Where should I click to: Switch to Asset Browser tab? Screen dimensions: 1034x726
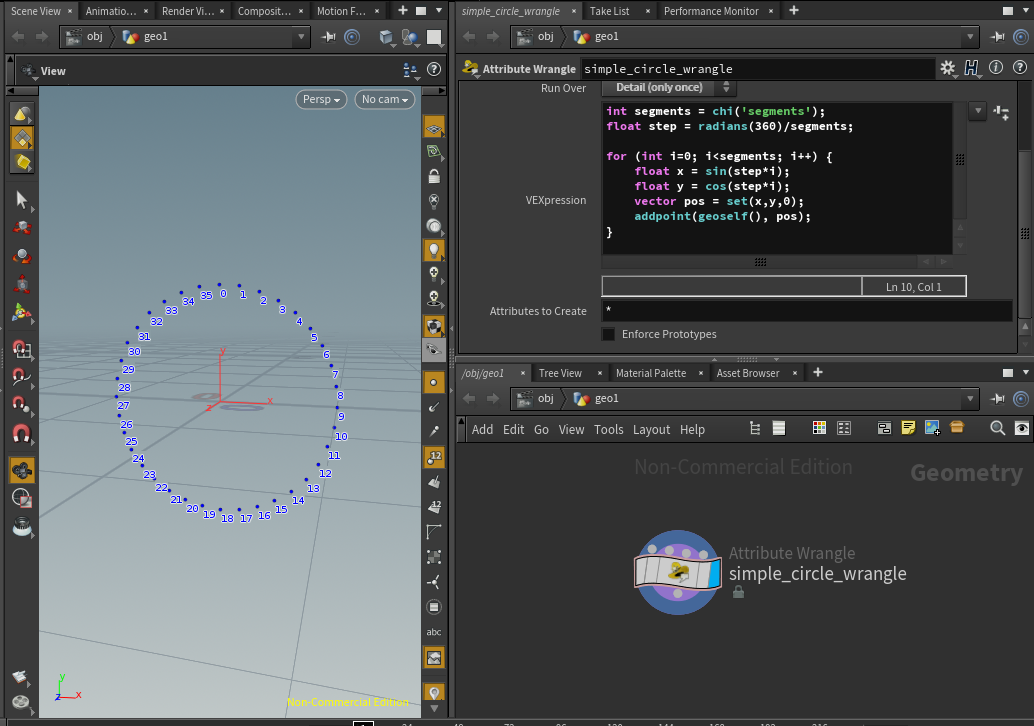pyautogui.click(x=748, y=373)
